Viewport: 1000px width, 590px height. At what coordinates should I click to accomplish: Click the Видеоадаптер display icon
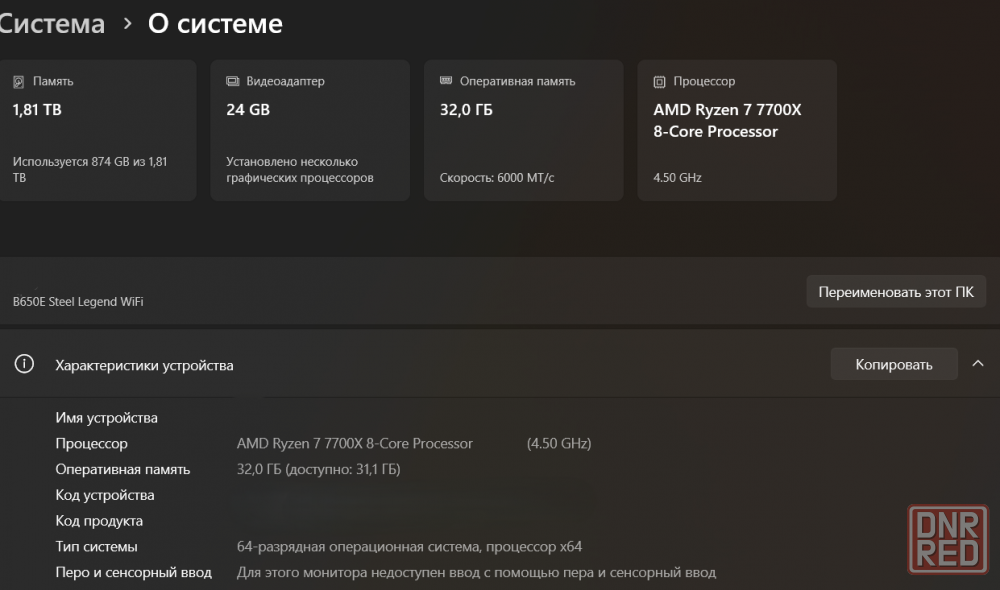click(x=233, y=81)
